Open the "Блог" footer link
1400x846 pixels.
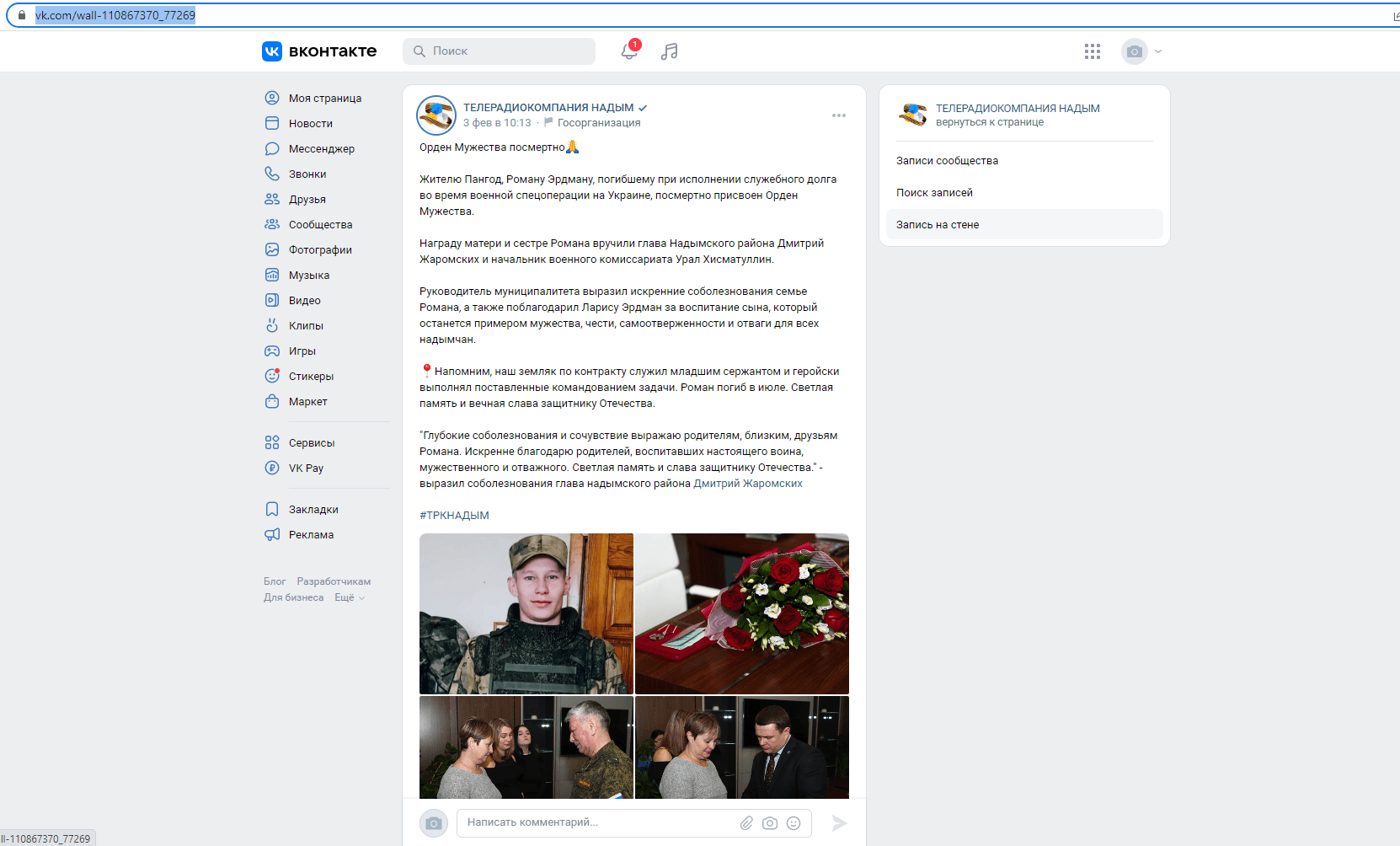click(275, 581)
